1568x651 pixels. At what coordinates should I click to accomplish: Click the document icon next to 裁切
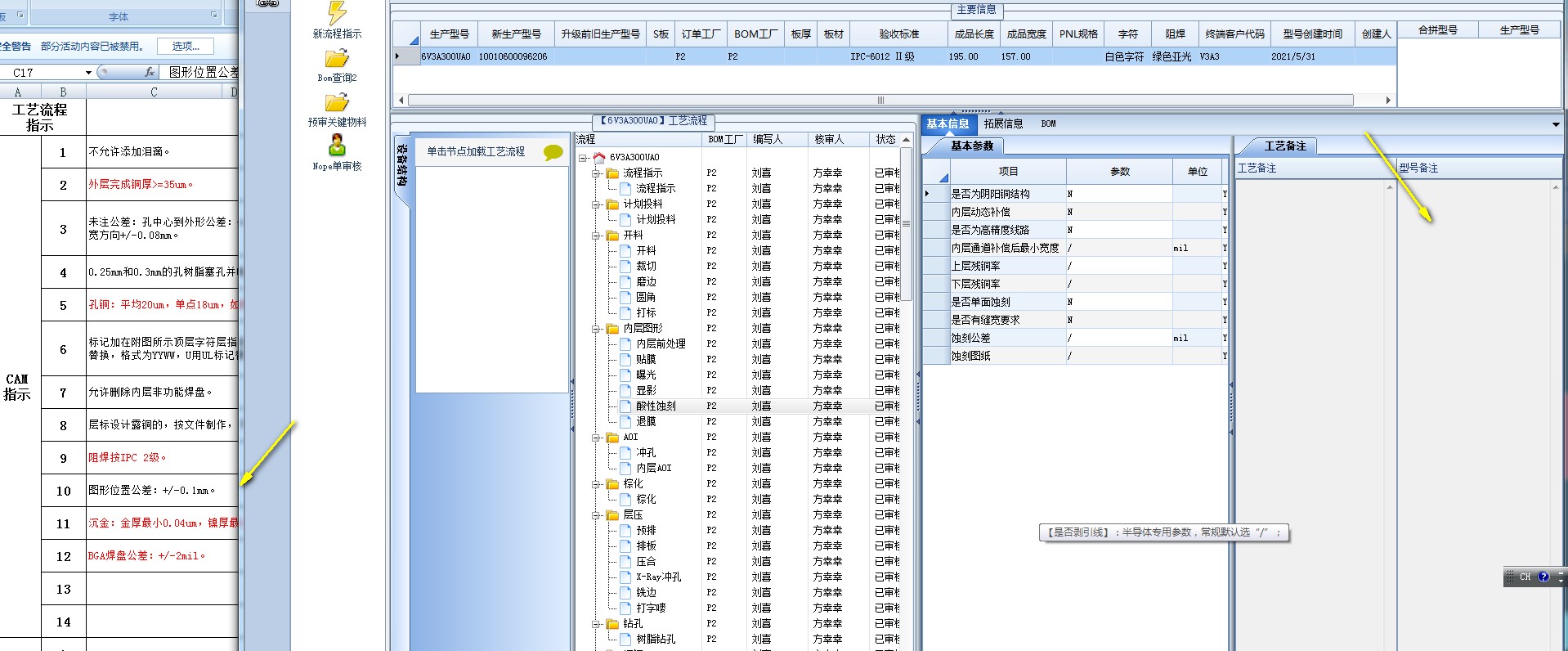click(x=625, y=266)
